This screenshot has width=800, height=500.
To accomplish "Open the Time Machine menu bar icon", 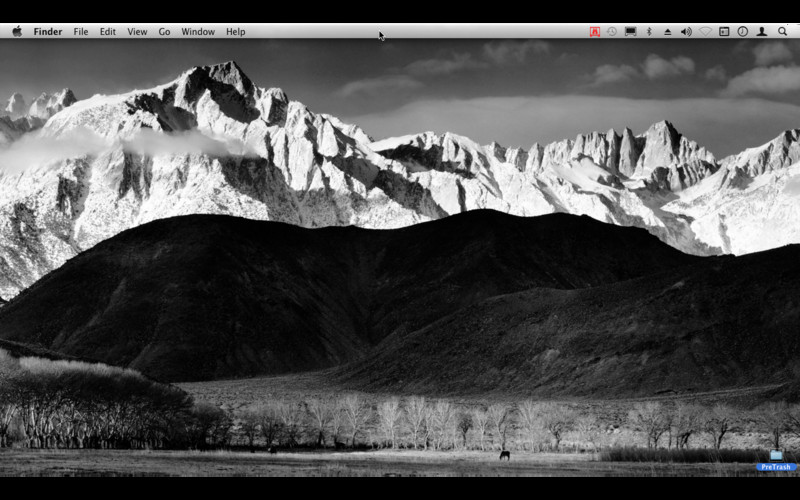I will tap(612, 32).
